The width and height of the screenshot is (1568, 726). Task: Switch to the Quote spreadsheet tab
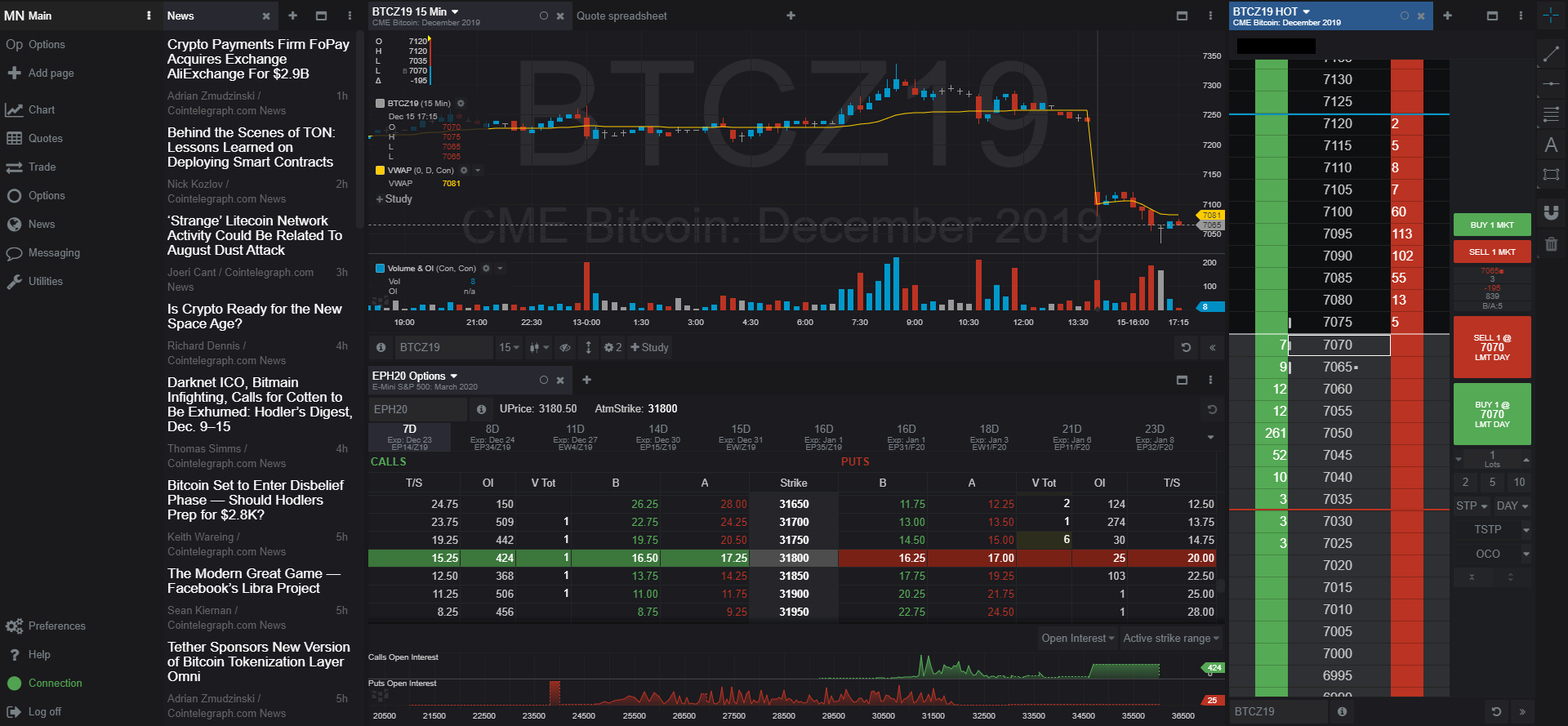[621, 16]
